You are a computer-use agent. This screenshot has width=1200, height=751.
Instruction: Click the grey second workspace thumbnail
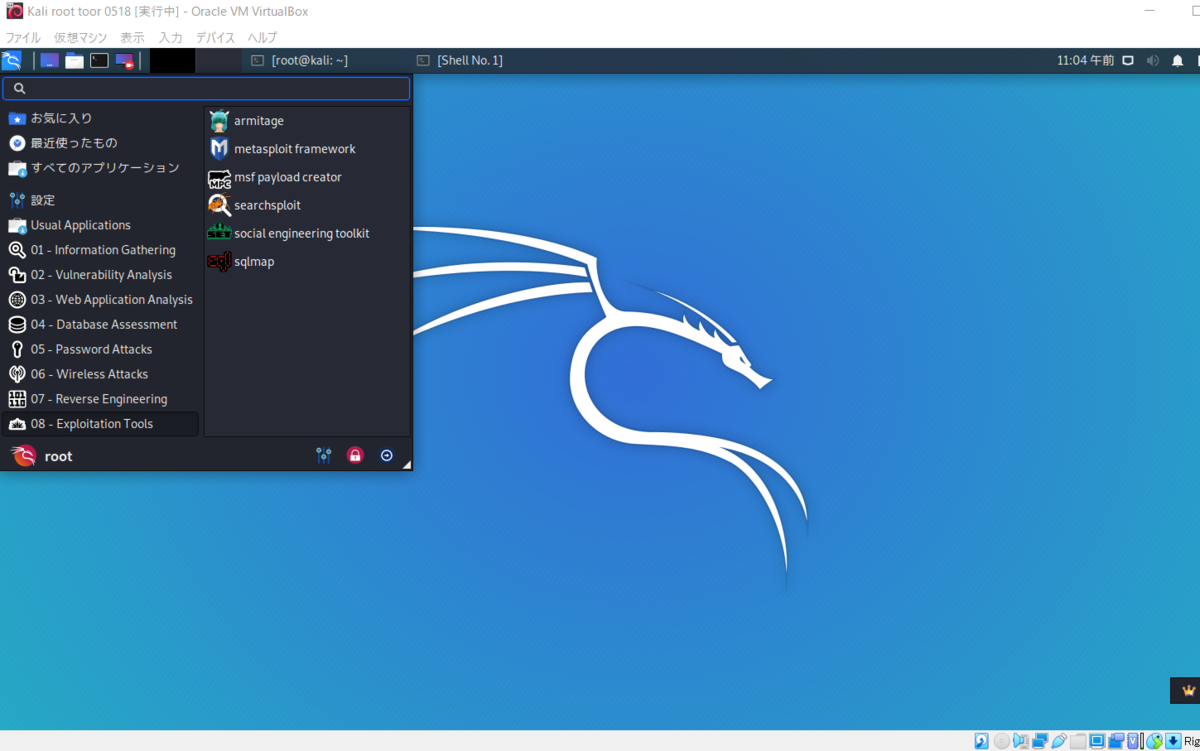pyautogui.click(x=218, y=61)
